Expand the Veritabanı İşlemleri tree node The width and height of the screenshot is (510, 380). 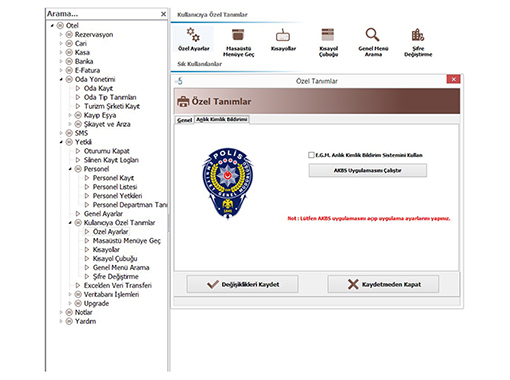point(70,294)
